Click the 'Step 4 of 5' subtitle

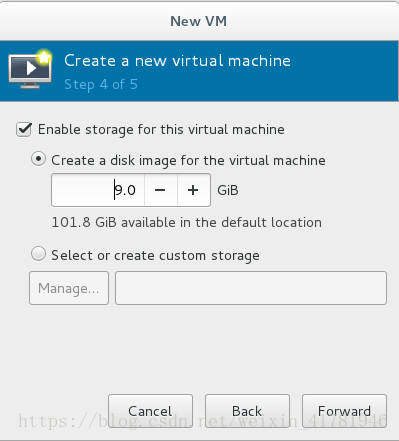coord(101,85)
